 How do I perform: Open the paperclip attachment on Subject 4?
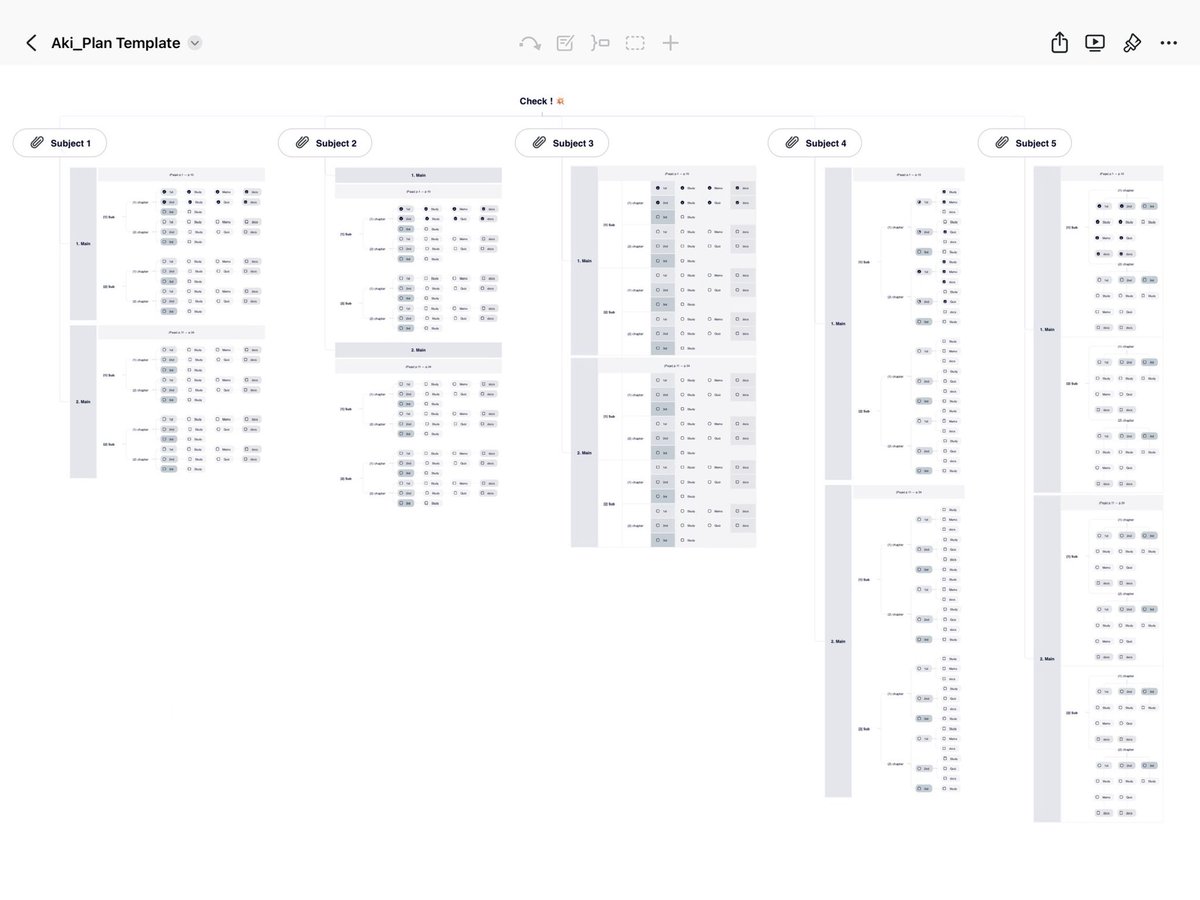[791, 143]
